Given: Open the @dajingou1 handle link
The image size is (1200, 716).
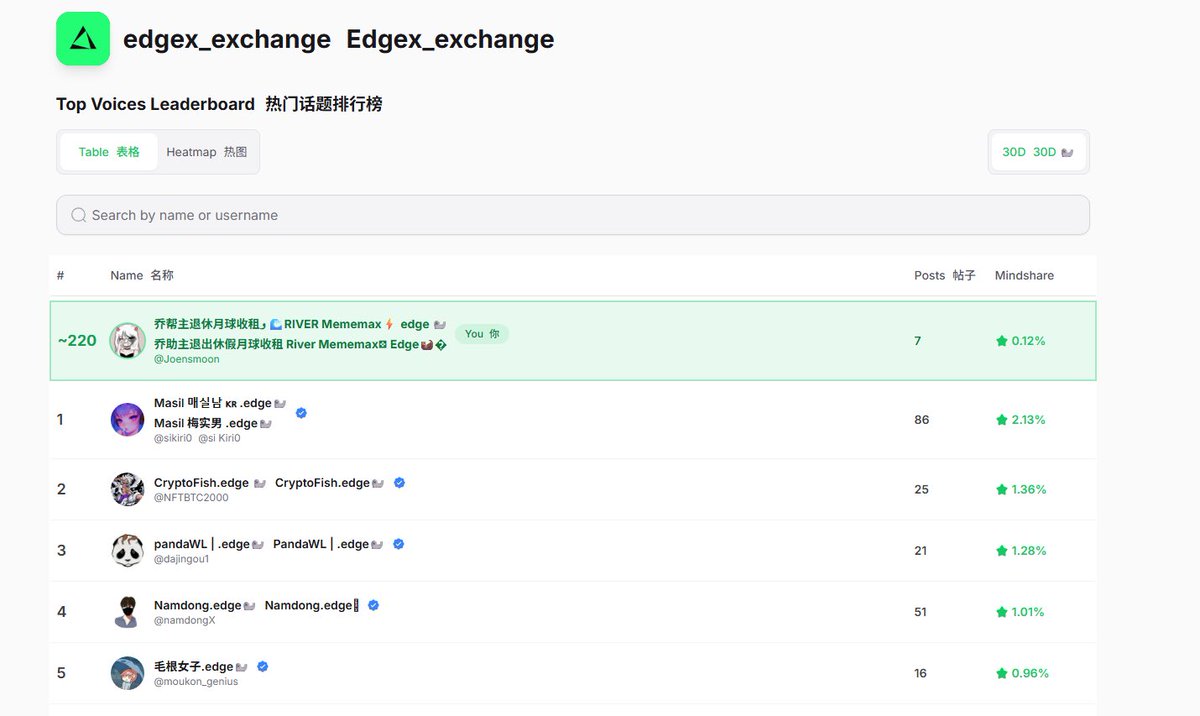Looking at the screenshot, I should click(x=182, y=559).
